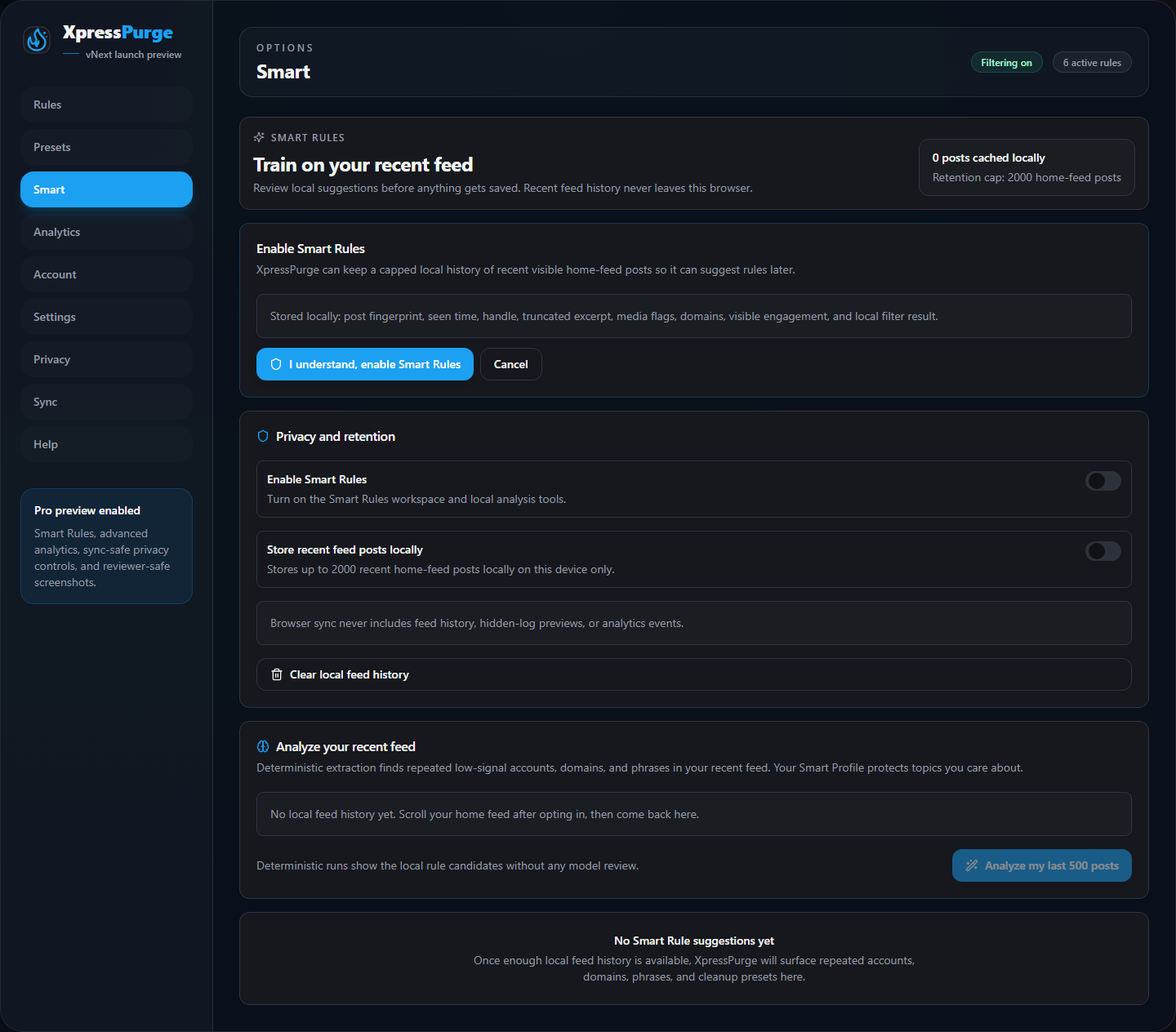This screenshot has height=1032, width=1176.
Task: Click the XpressPurge app name
Action: (118, 33)
